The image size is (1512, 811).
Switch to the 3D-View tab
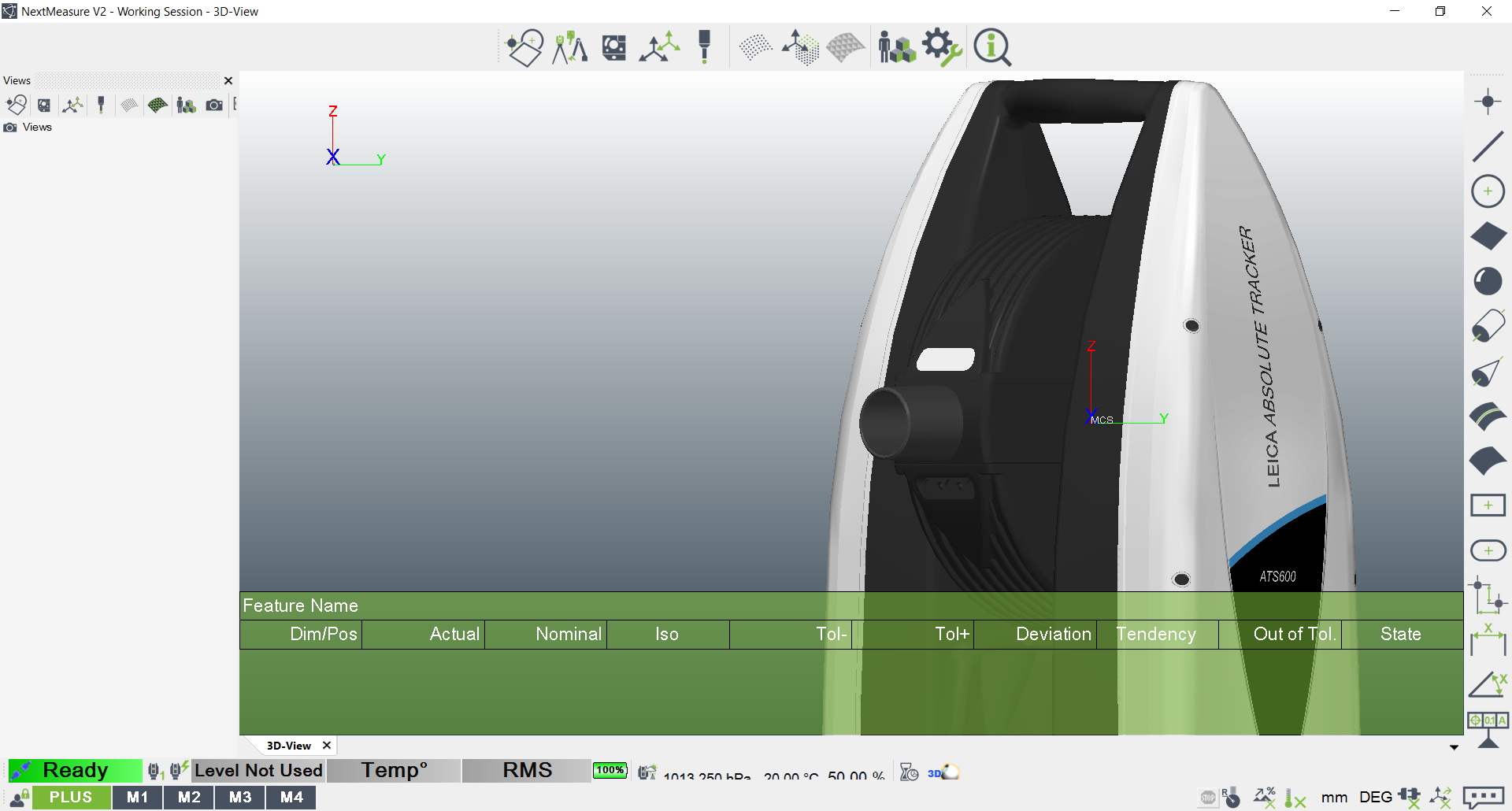point(288,746)
